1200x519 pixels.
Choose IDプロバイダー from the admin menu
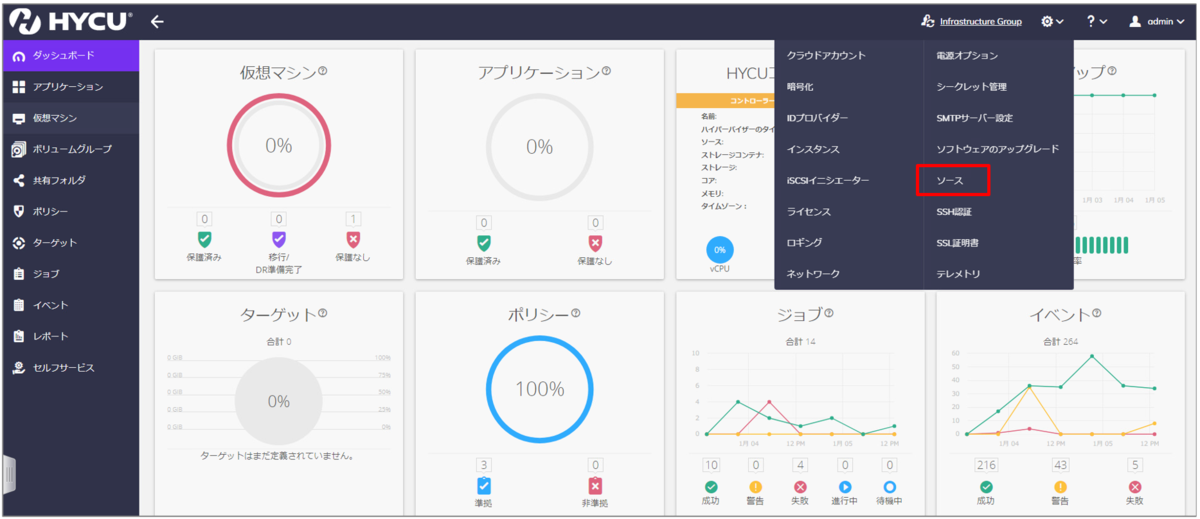817,118
